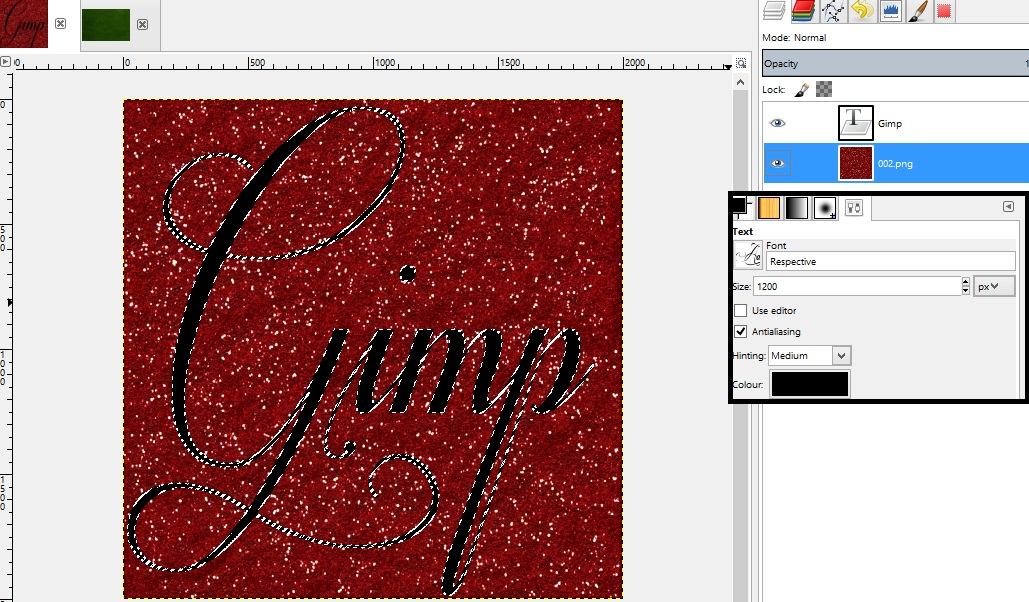Click the 002.png layer name

click(x=895, y=163)
